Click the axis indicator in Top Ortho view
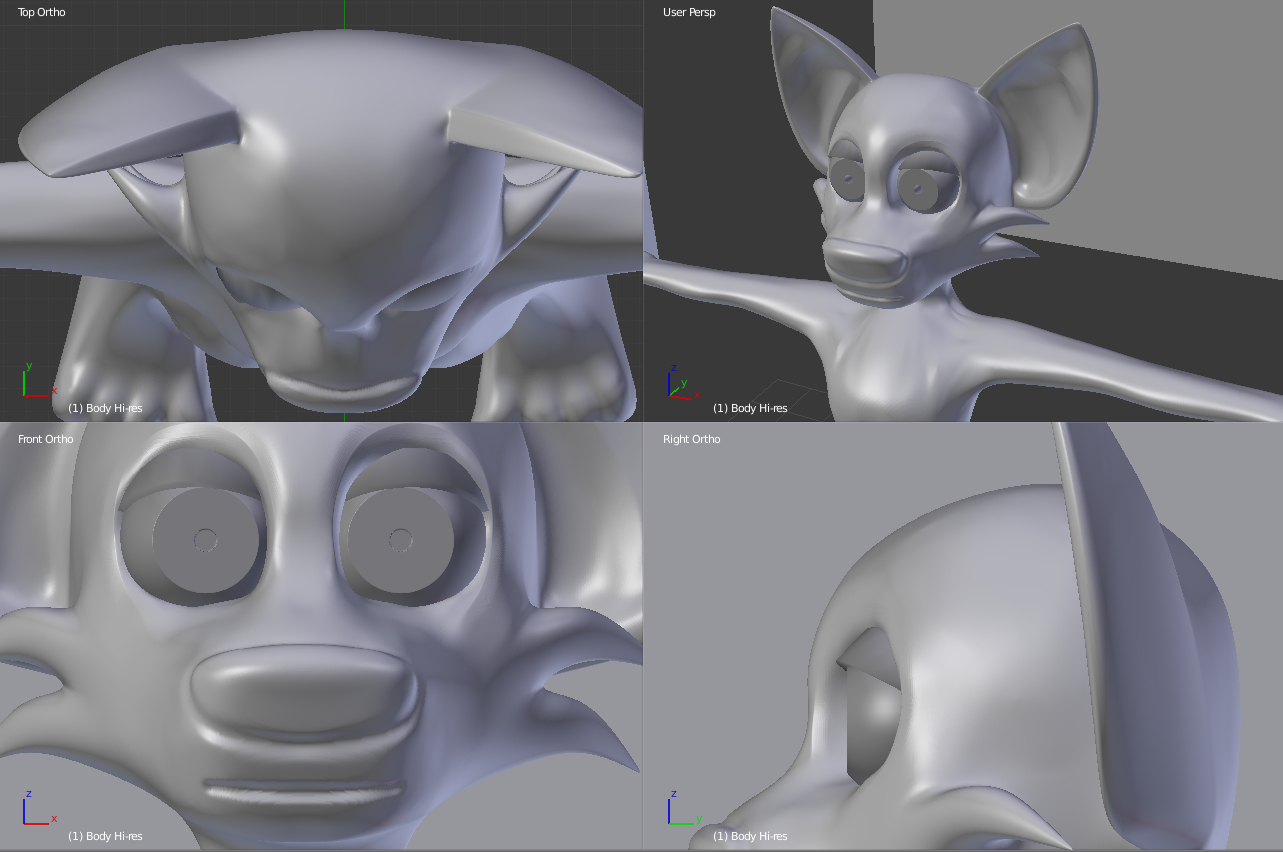This screenshot has width=1283, height=852. click(x=39, y=380)
